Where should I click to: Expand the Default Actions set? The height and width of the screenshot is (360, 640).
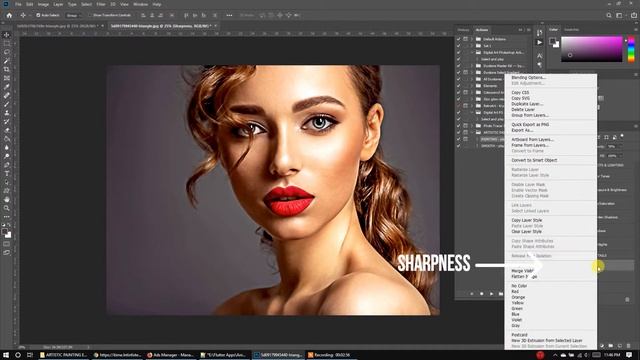pos(472,39)
